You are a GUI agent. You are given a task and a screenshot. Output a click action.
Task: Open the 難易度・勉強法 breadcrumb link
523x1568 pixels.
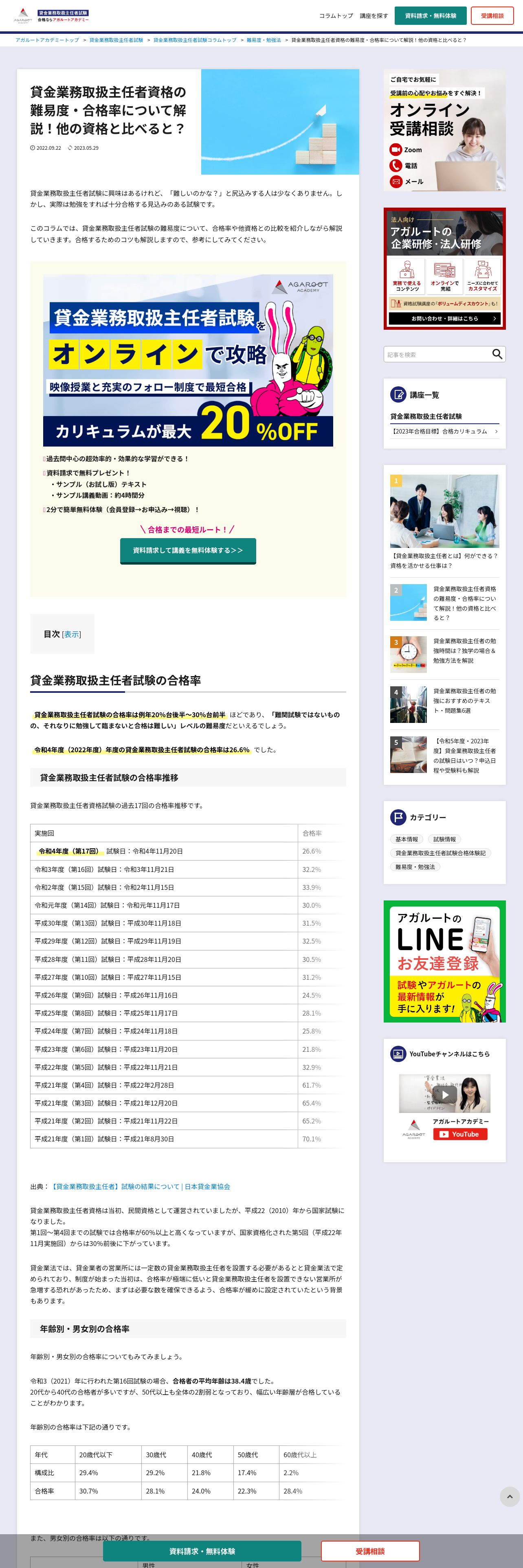tap(264, 40)
